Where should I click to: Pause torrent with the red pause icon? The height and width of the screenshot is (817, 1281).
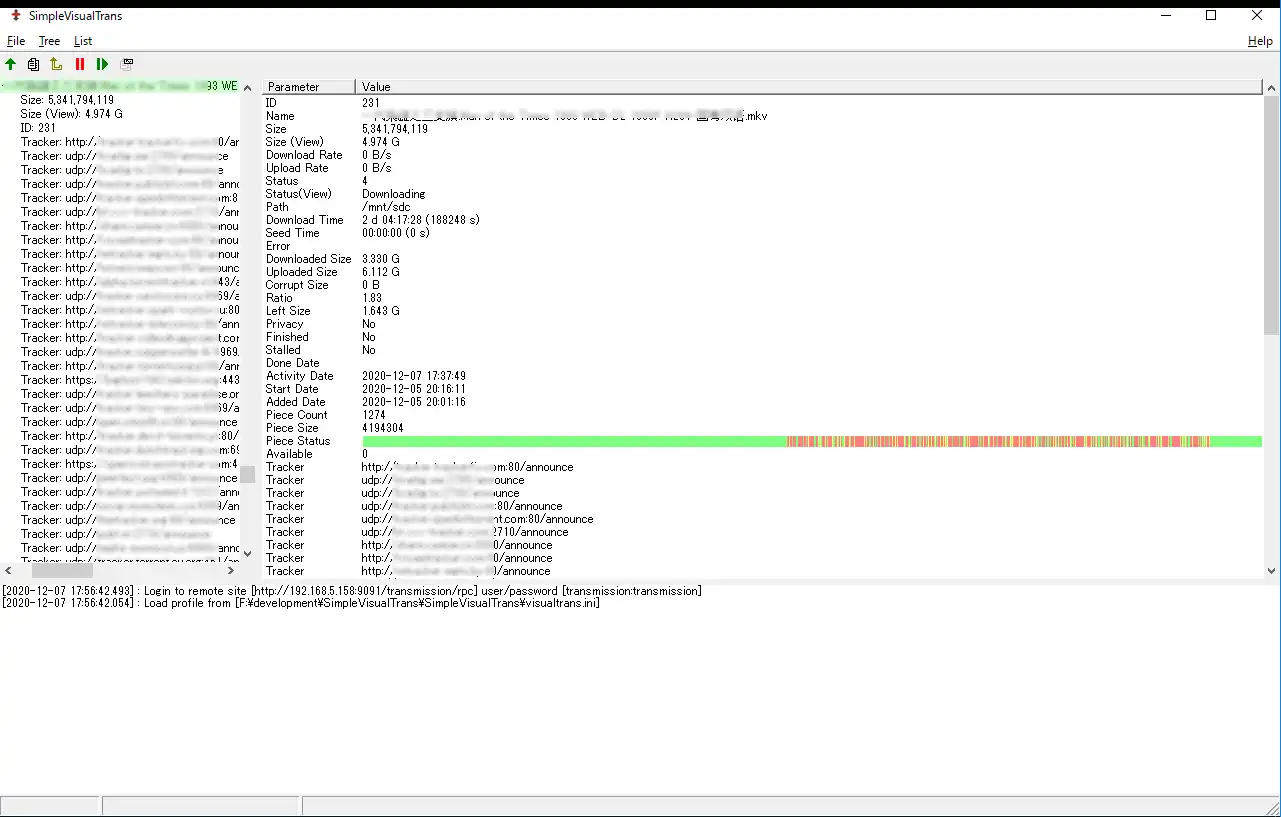80,65
